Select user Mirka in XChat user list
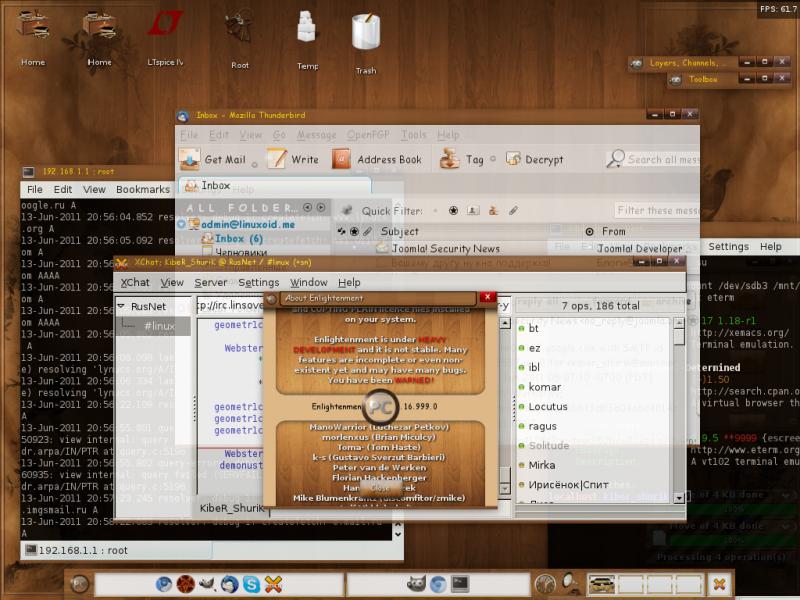This screenshot has height=600, width=800. pyautogui.click(x=542, y=465)
